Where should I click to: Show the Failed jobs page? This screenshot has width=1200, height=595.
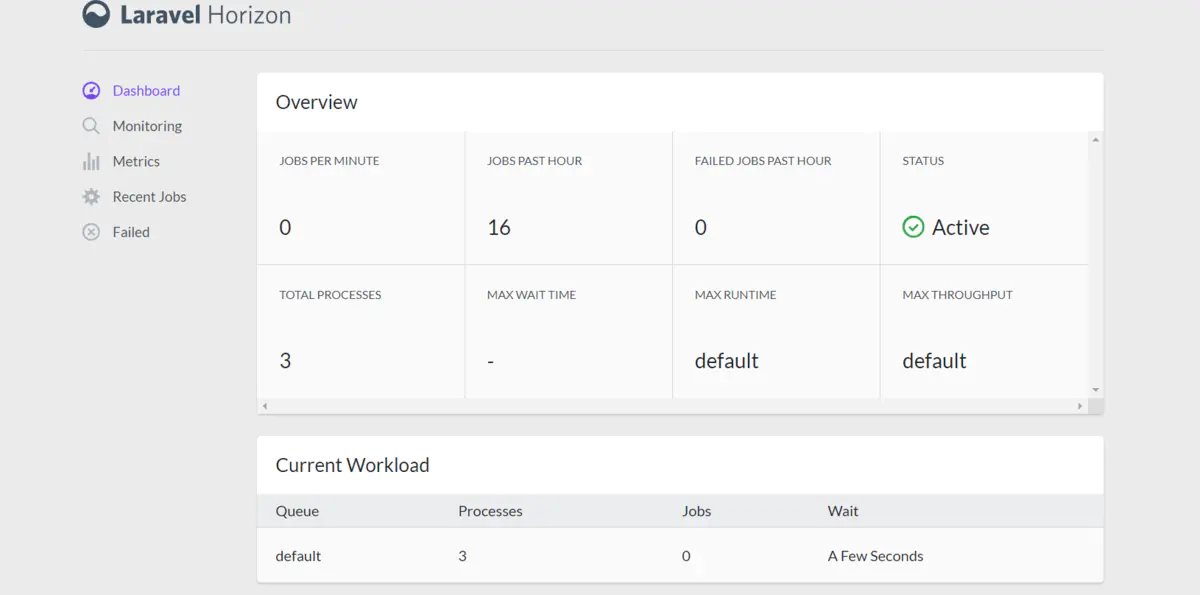(131, 232)
